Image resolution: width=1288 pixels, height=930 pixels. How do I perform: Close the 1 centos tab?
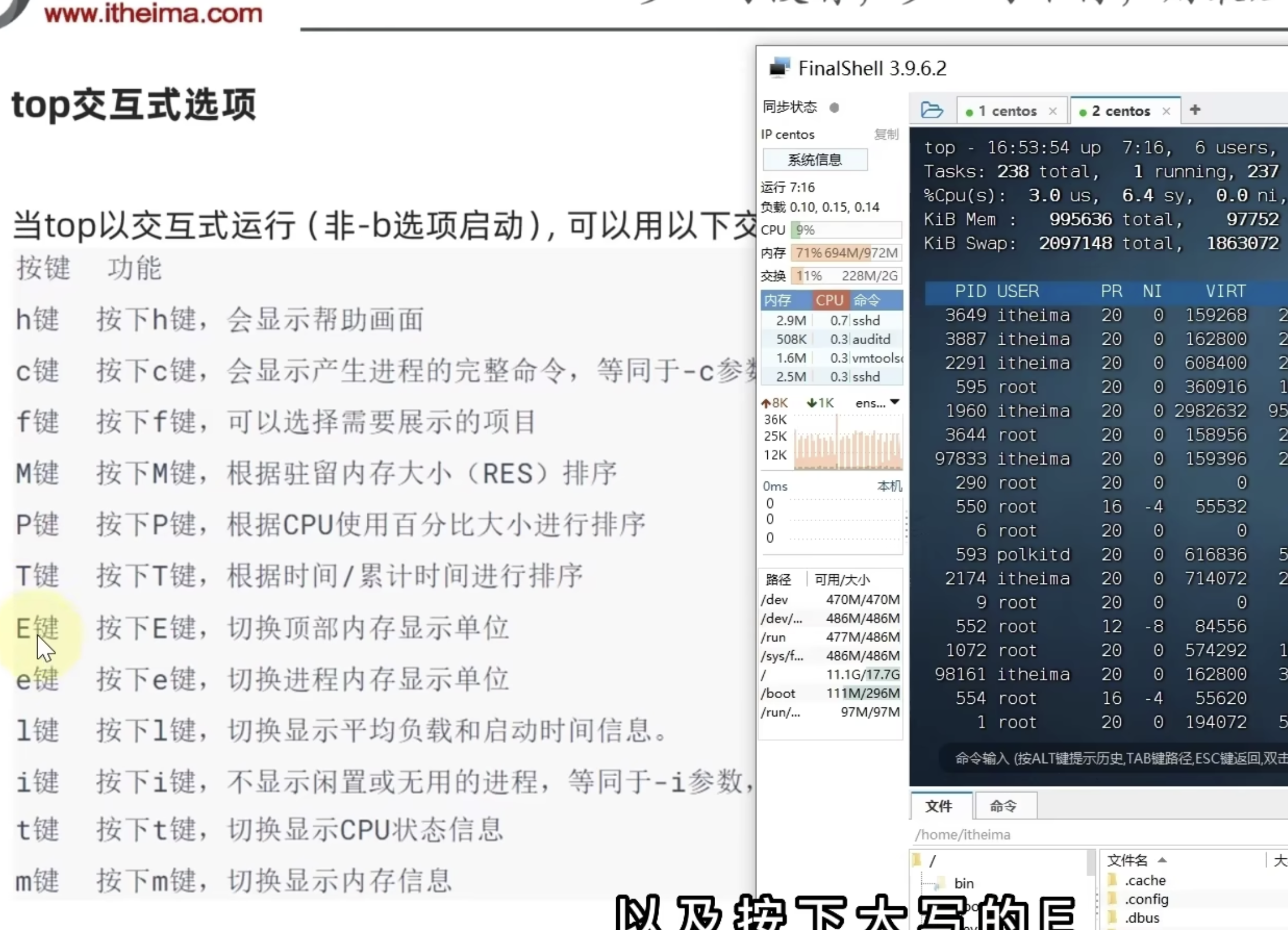pyautogui.click(x=1053, y=111)
